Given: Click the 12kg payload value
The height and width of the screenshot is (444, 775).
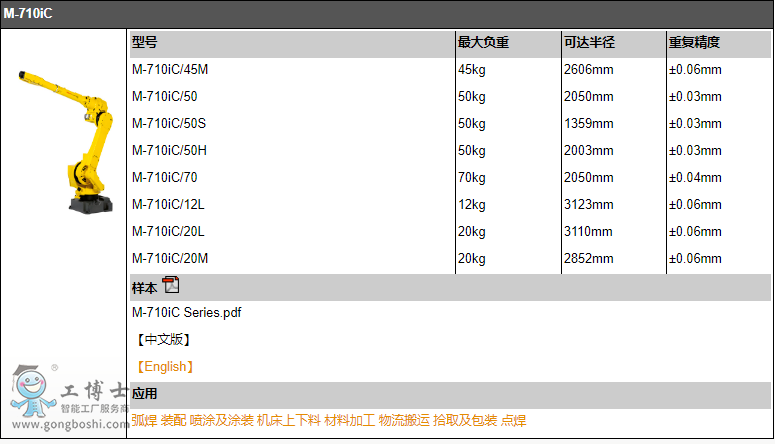Looking at the screenshot, I should pyautogui.click(x=472, y=204).
